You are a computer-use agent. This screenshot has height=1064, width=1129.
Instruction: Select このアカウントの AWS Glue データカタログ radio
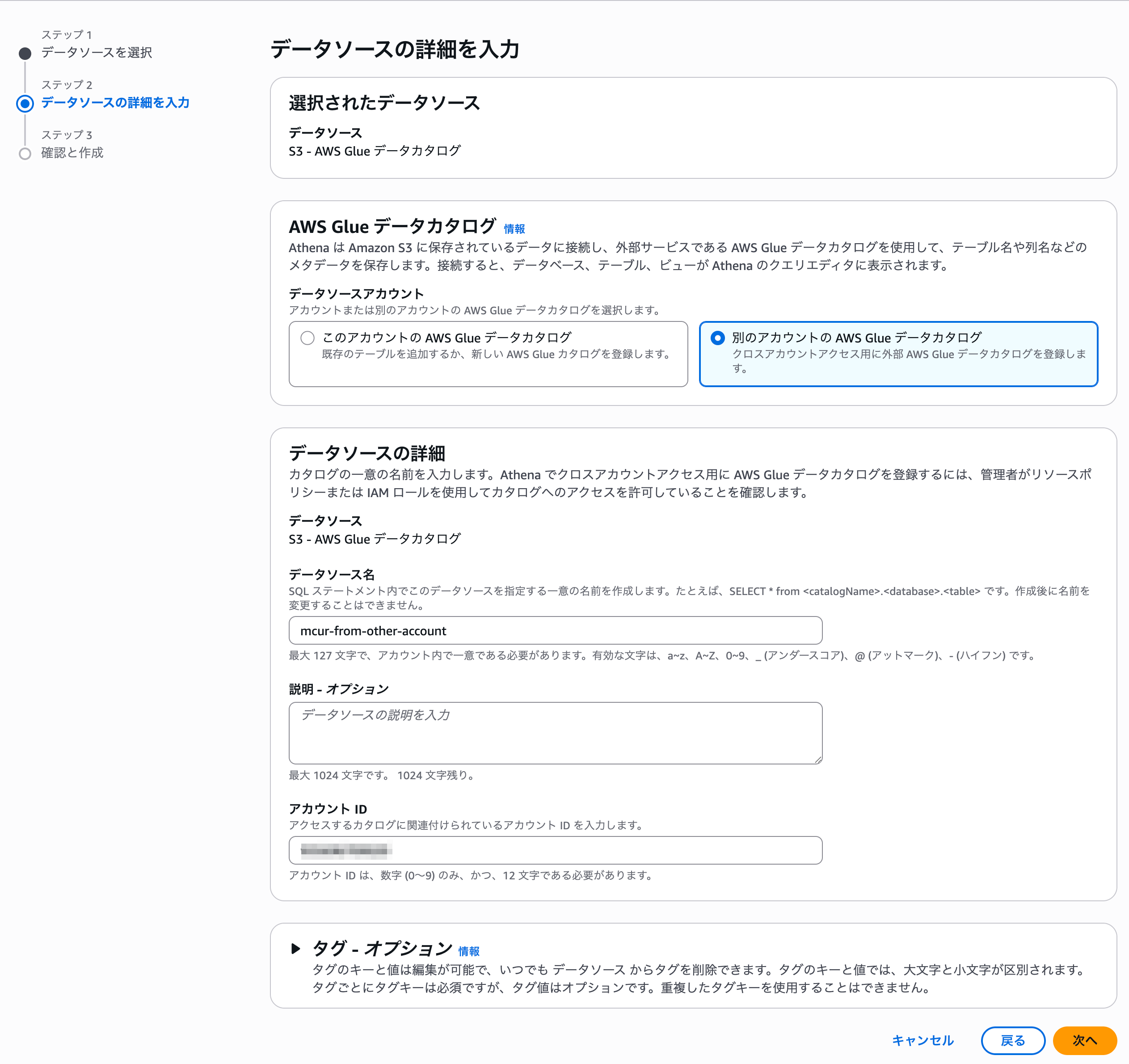point(307,338)
